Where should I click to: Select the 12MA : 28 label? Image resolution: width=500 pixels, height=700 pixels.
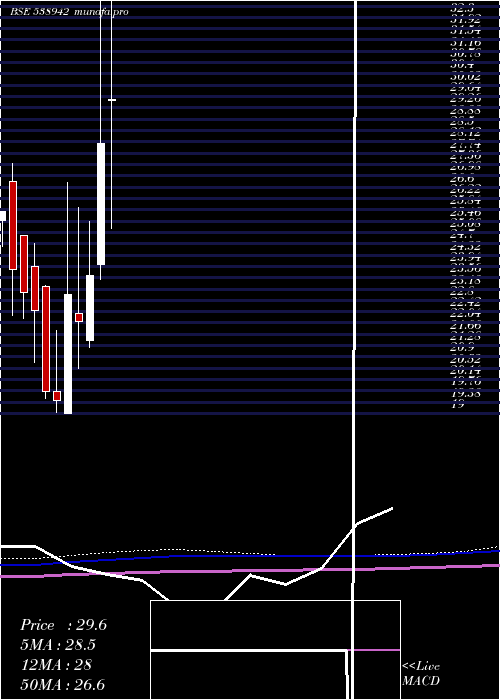click(x=56, y=665)
